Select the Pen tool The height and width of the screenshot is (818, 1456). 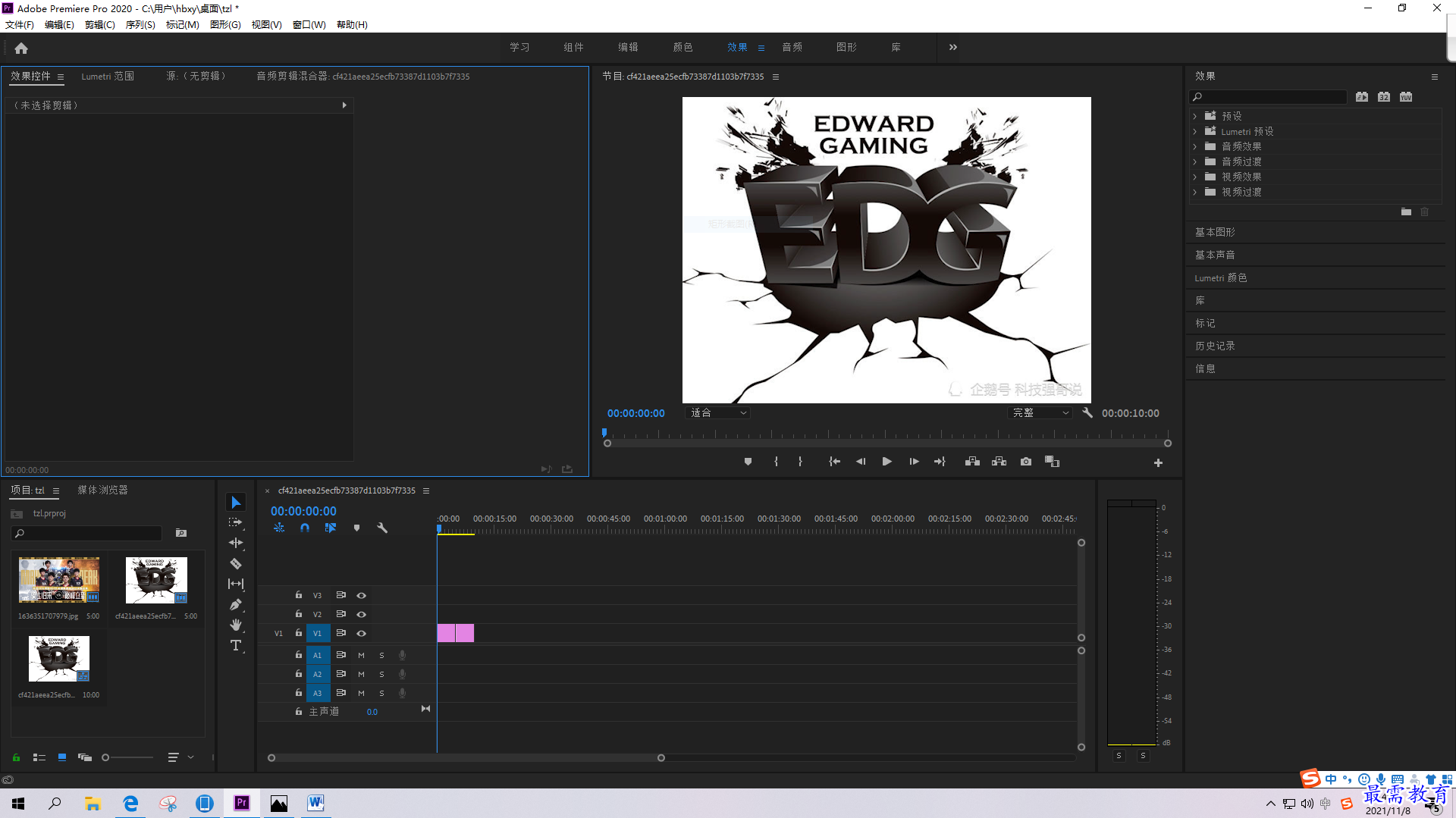(236, 604)
